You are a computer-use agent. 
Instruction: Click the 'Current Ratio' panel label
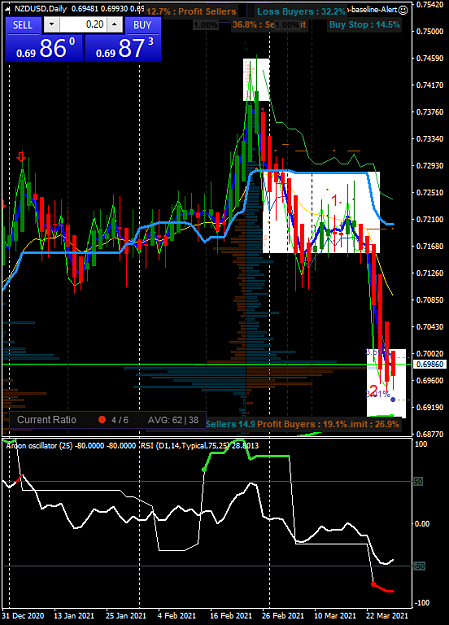point(47,420)
